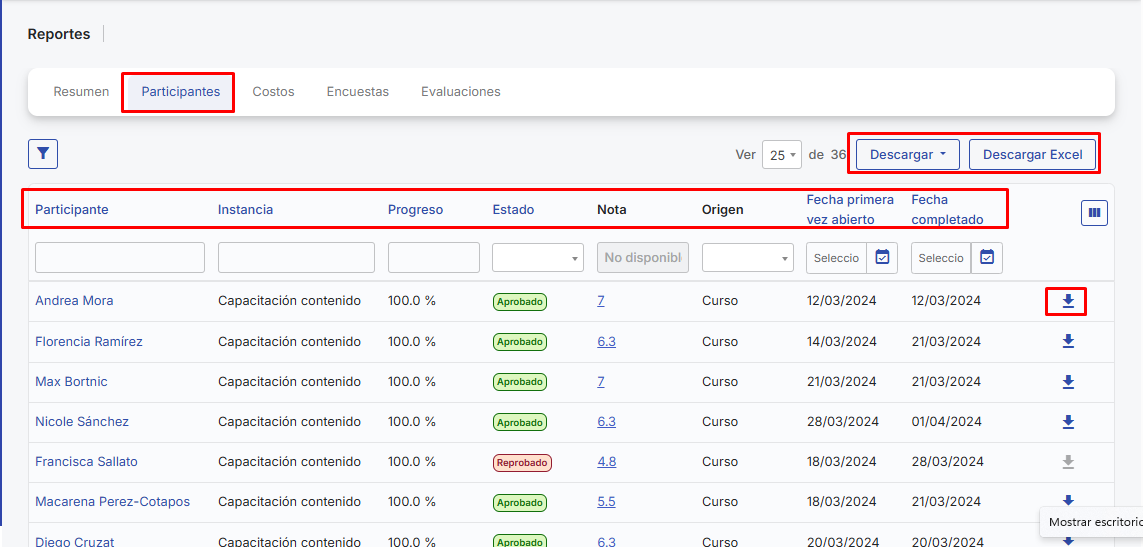Screen dimensions: 1143x547
Task: Sort by the Progreso column header
Action: tap(415, 210)
